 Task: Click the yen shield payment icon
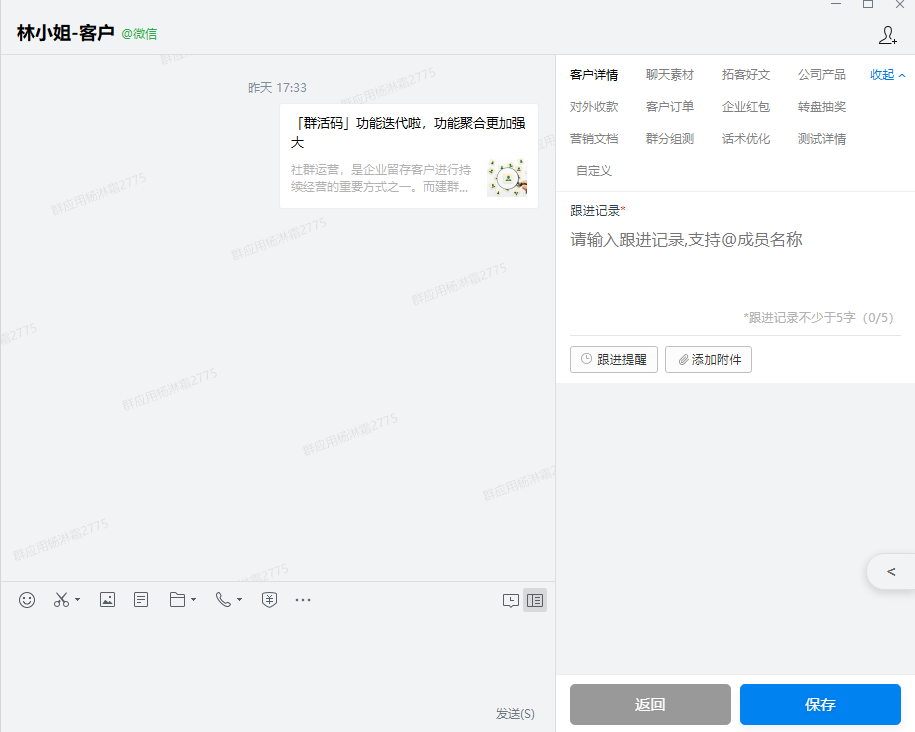pos(269,600)
